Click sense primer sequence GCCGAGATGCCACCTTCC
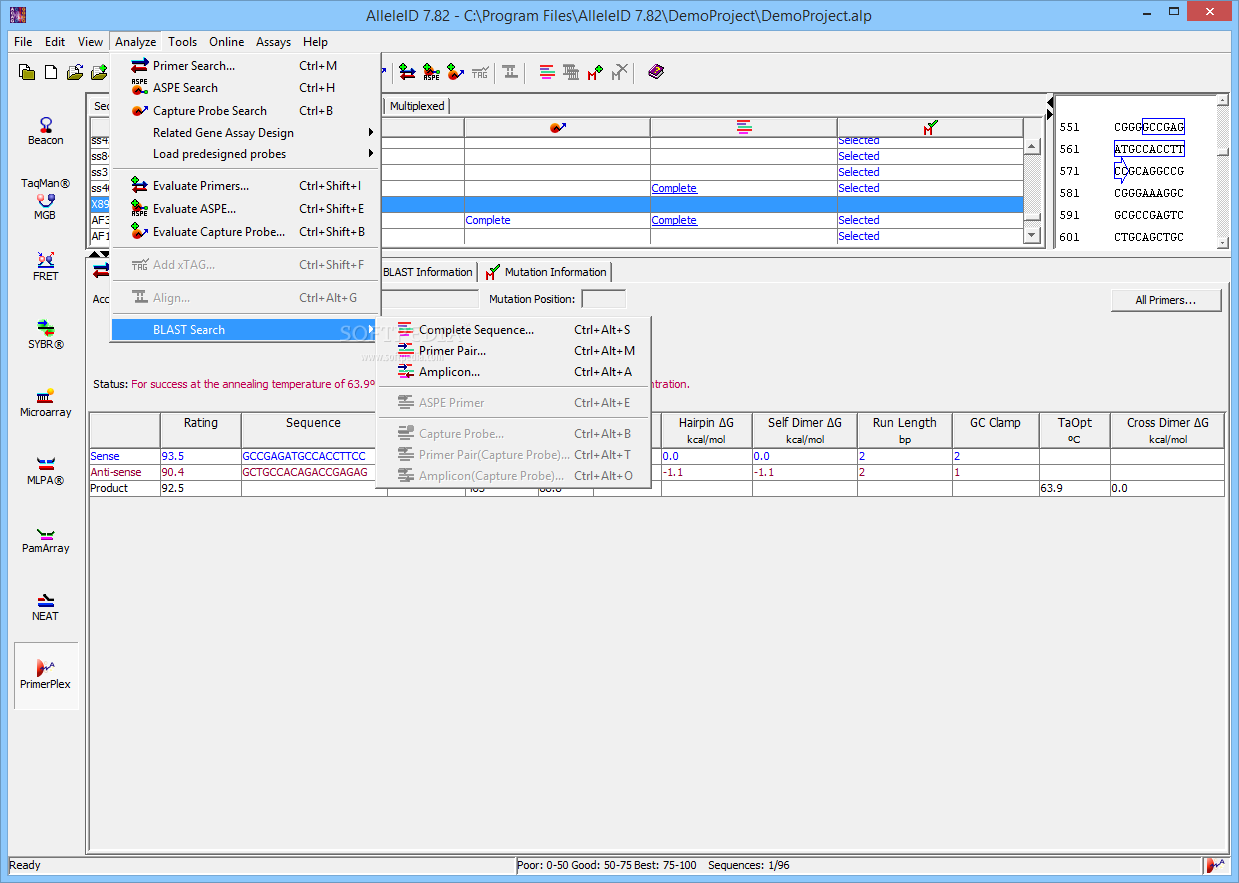 tap(304, 456)
